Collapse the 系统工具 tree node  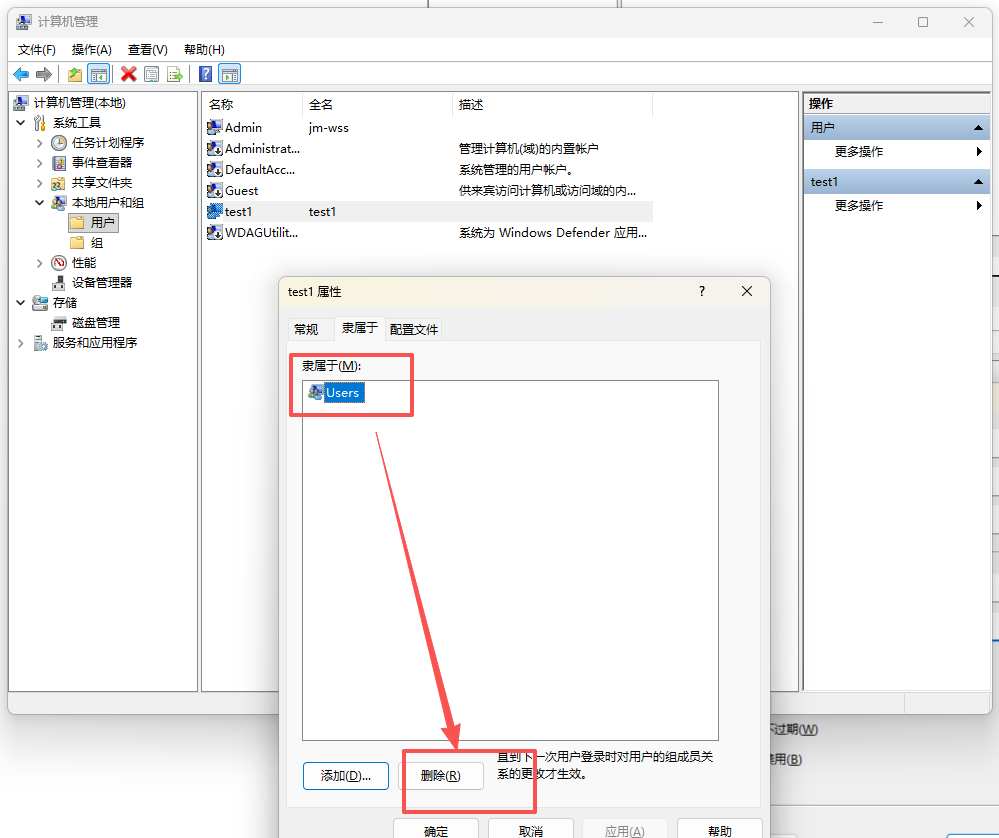[21, 123]
